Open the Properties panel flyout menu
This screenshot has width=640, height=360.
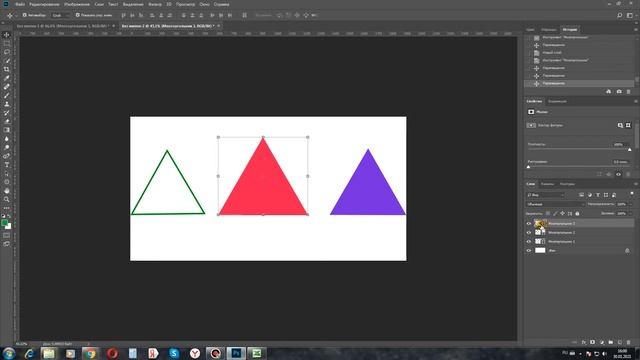635,101
